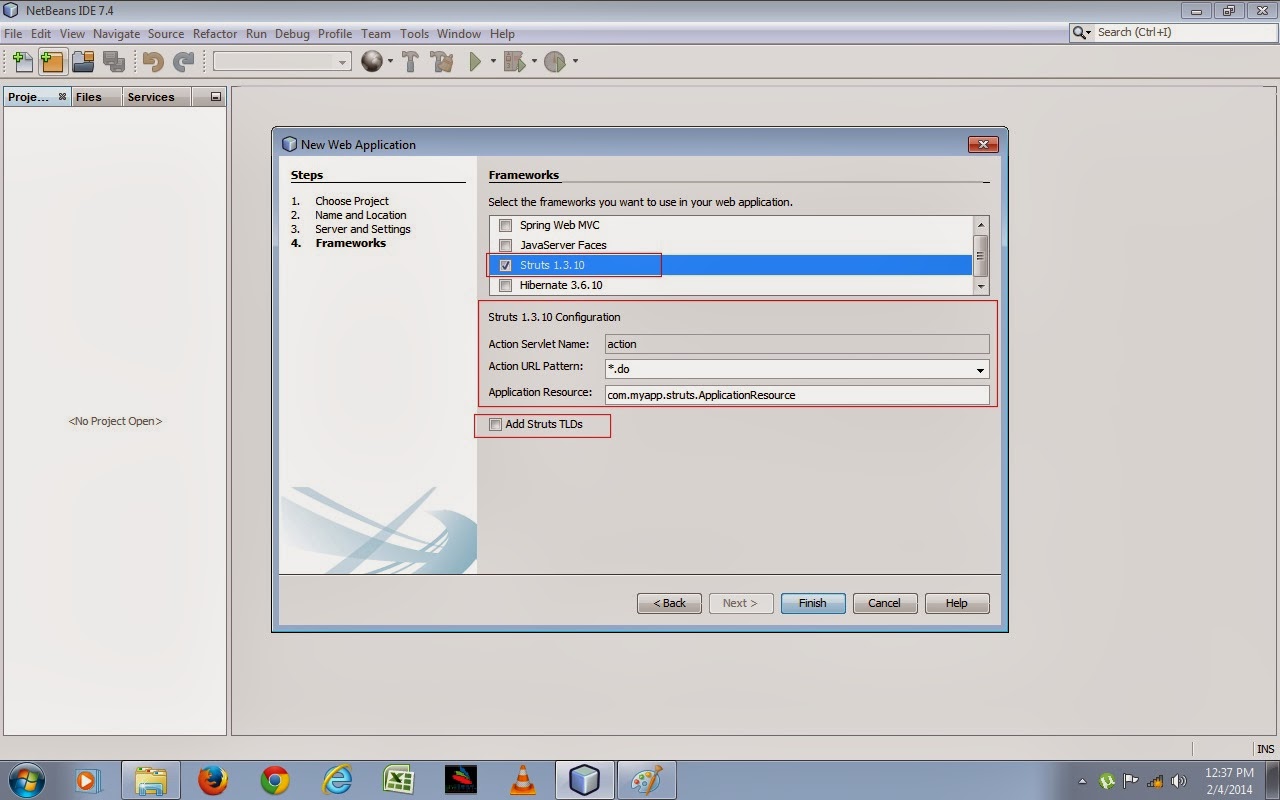Check the Hibernate 3.6.10 checkbox
Viewport: 1280px width, 800px height.
tap(505, 285)
